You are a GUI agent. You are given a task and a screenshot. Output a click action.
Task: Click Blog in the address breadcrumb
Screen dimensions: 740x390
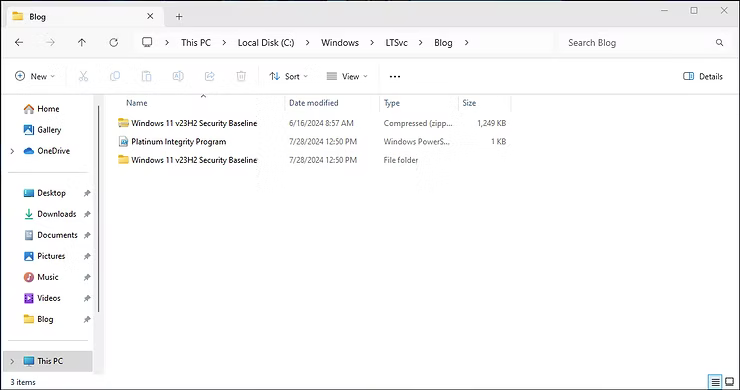[x=443, y=42]
